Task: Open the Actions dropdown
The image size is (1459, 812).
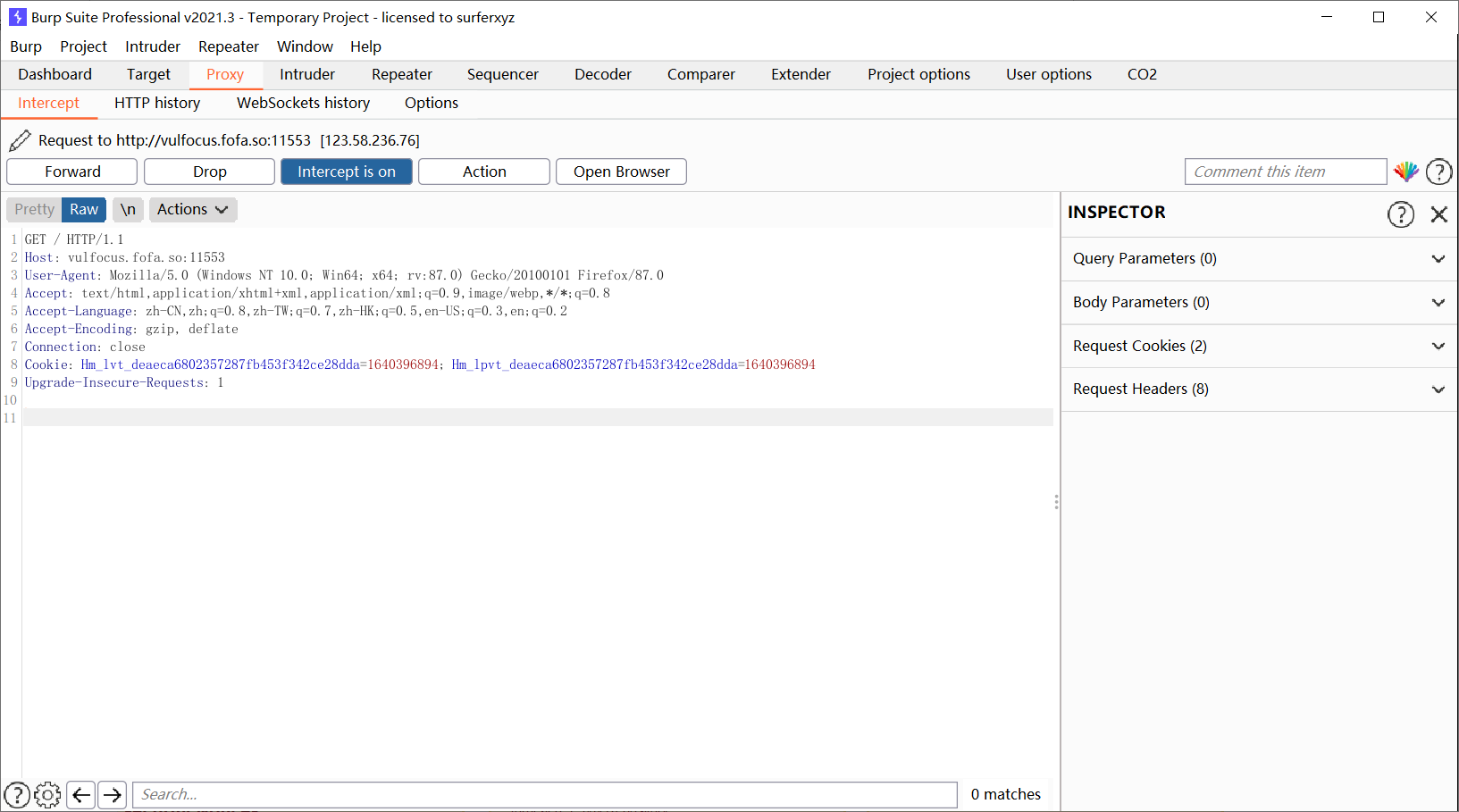Action: pos(193,209)
